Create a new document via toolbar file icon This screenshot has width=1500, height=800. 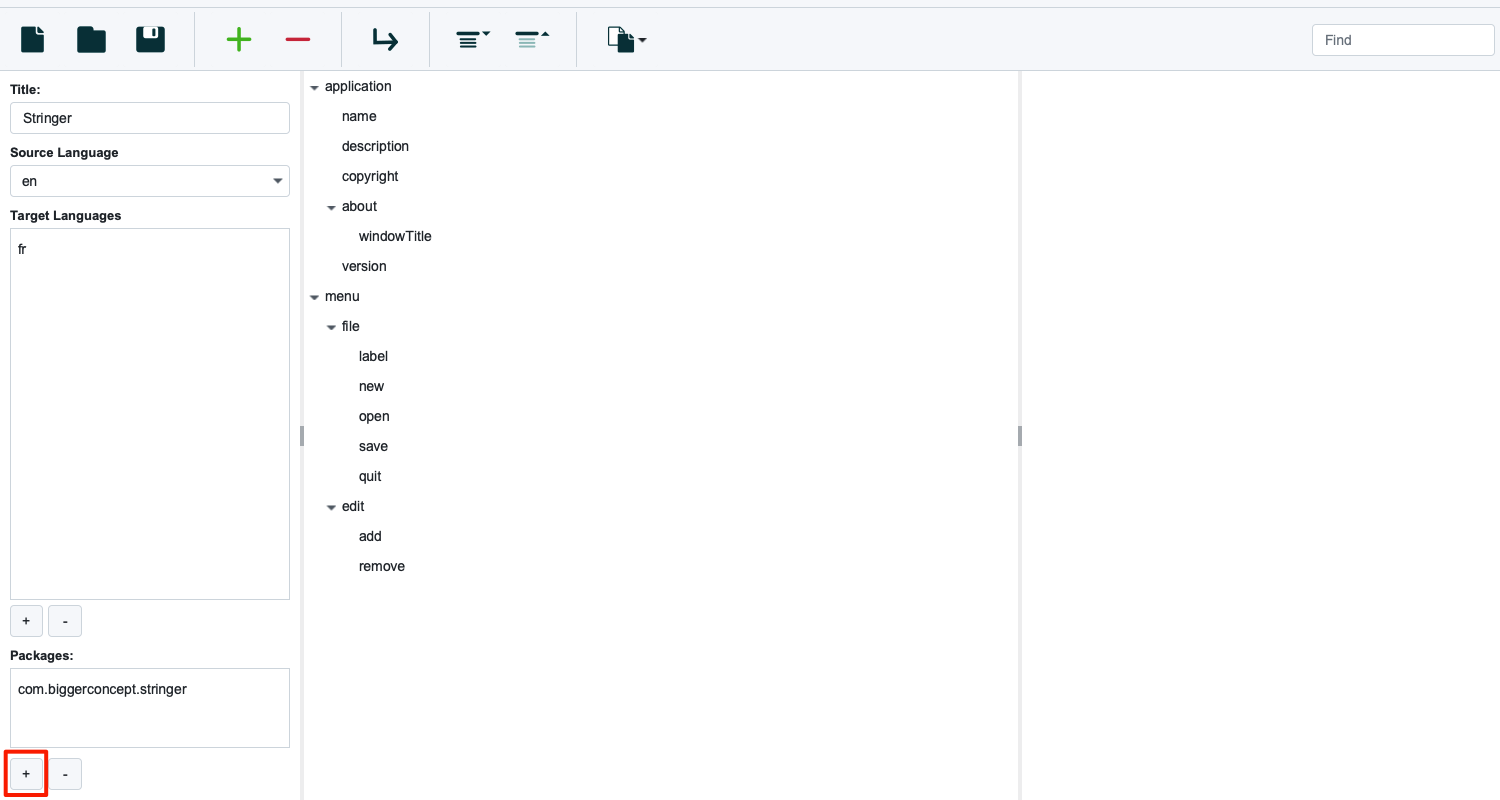pos(33,40)
